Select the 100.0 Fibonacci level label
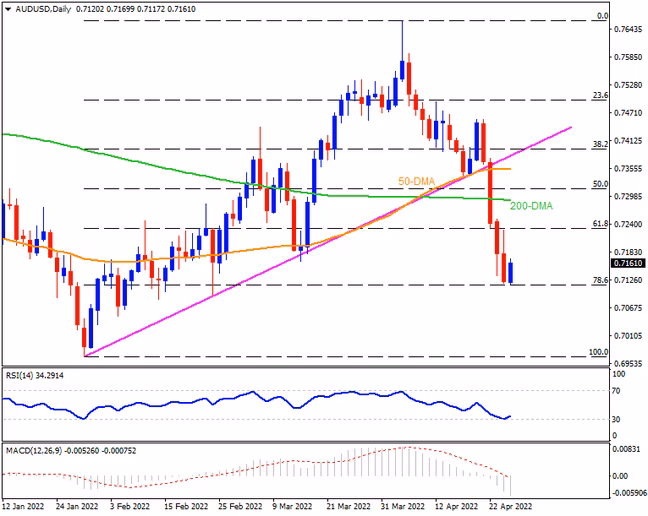 (598, 352)
